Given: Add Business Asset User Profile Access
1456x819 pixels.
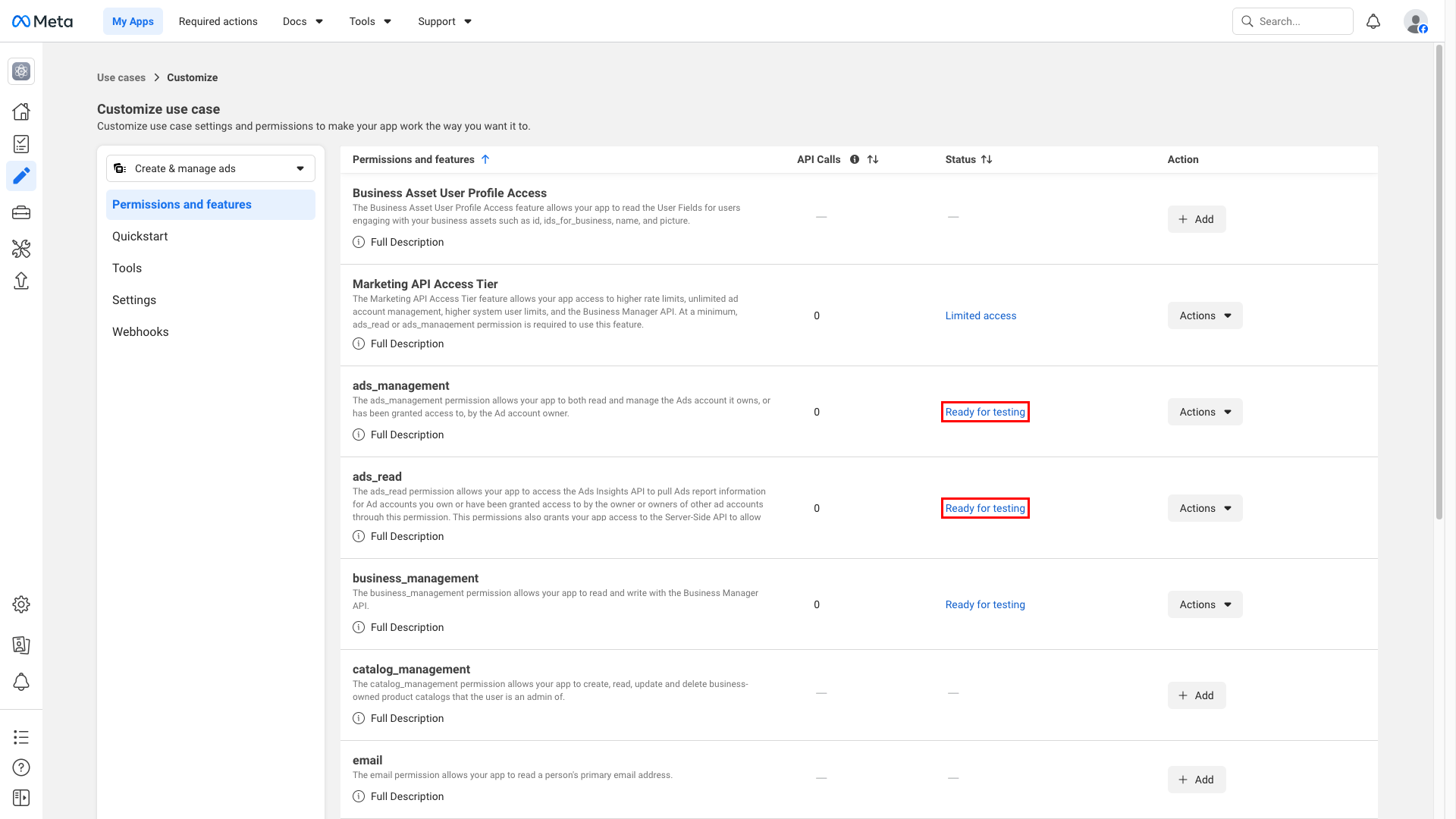Looking at the screenshot, I should (1197, 219).
